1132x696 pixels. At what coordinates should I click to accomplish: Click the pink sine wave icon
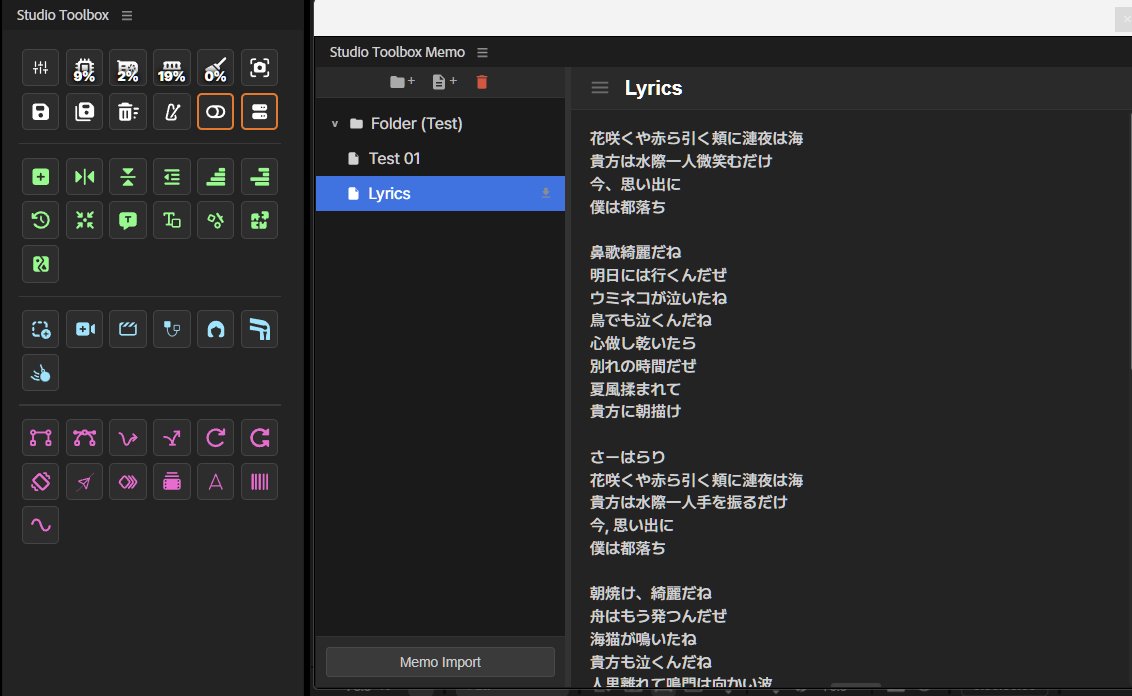[40, 526]
